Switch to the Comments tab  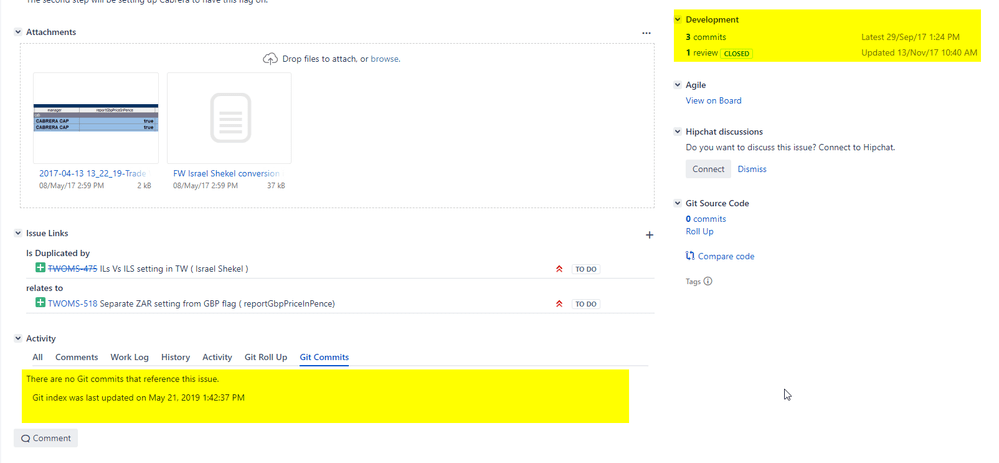[76, 357]
